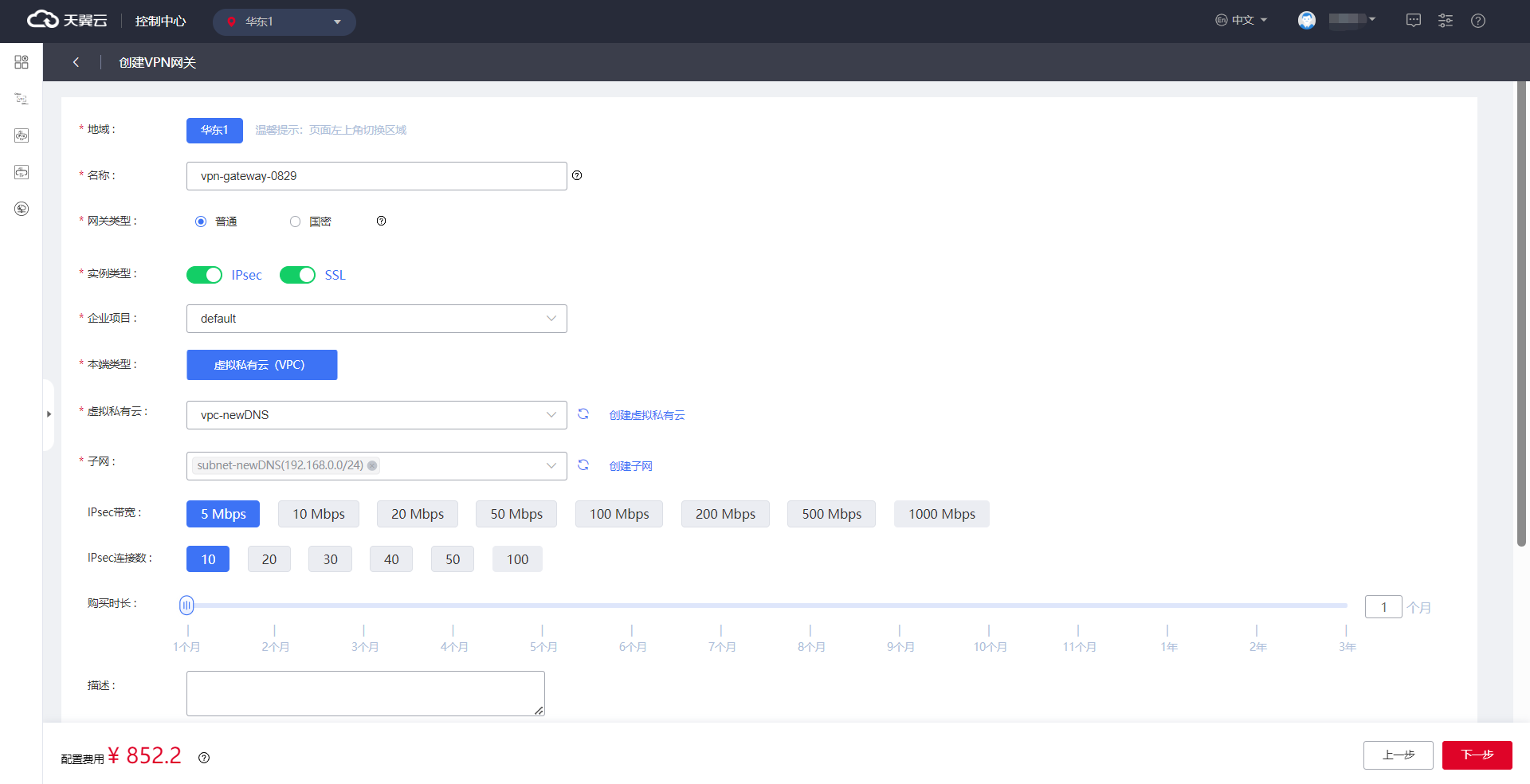Image resolution: width=1530 pixels, height=784 pixels.
Task: Click the back arrow beside 创建VPN网关
Action: (x=76, y=62)
